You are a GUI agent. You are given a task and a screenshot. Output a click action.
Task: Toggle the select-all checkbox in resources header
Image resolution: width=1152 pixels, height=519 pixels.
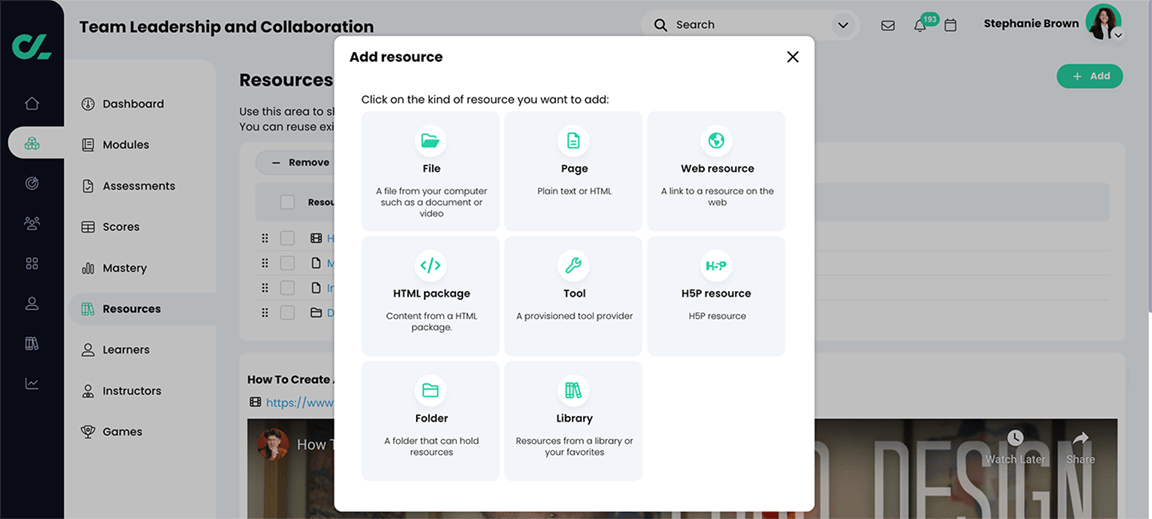tap(287, 202)
